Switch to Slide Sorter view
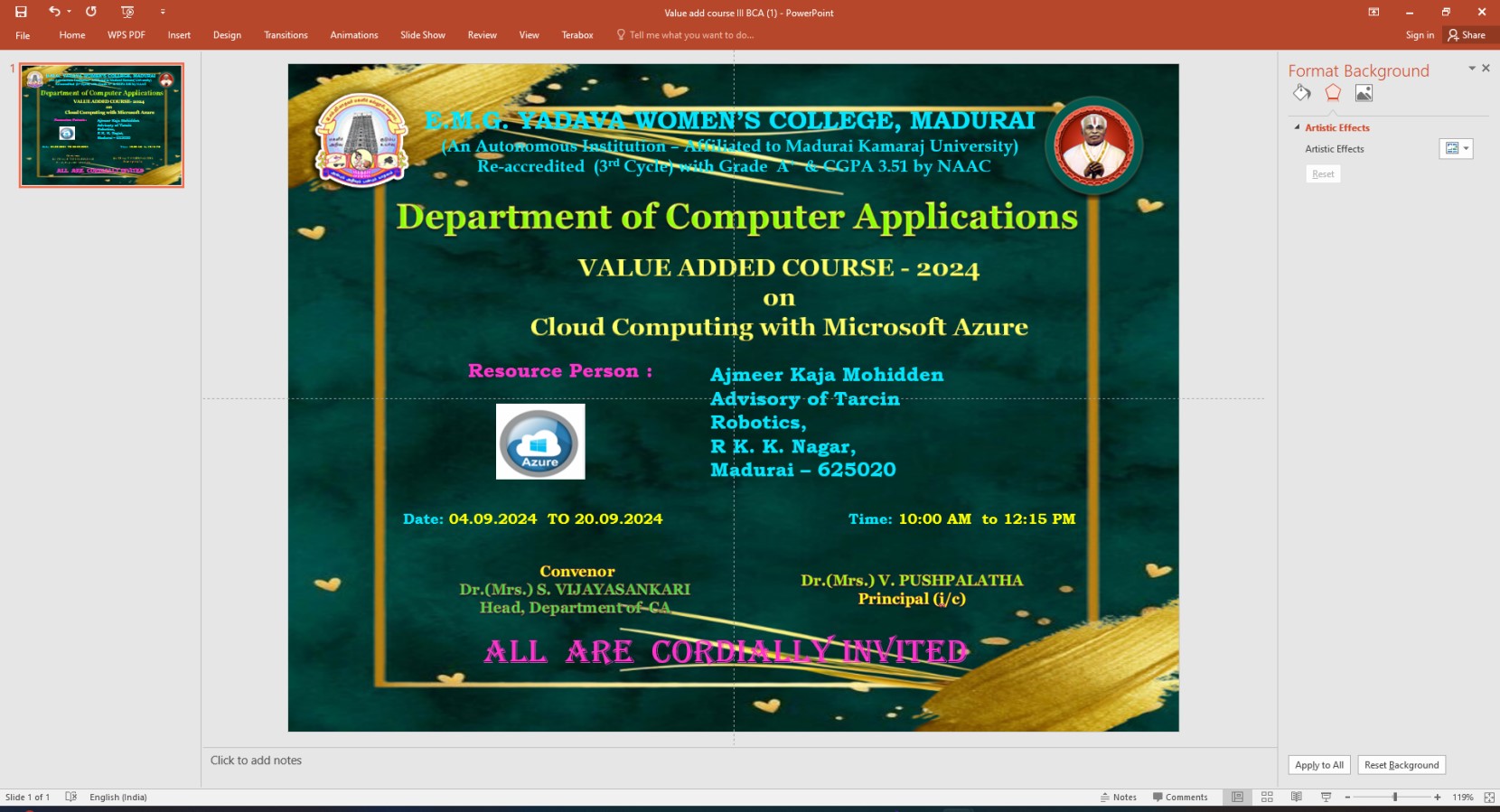 [x=1267, y=798]
